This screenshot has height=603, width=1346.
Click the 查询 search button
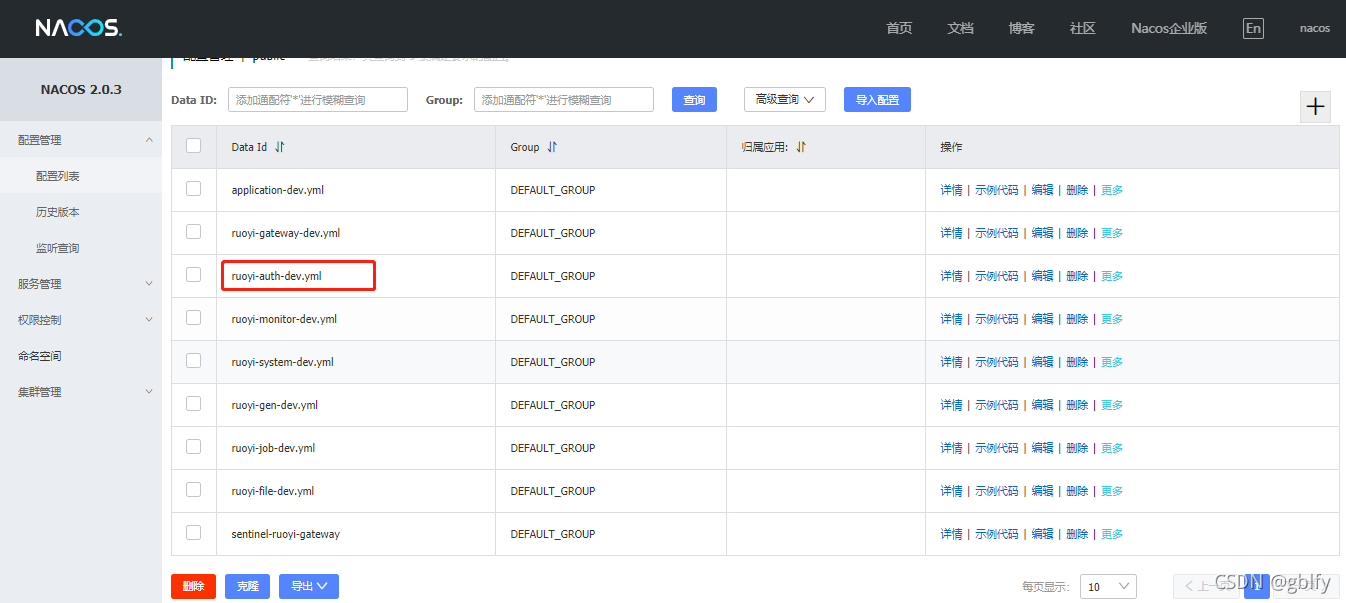click(694, 99)
